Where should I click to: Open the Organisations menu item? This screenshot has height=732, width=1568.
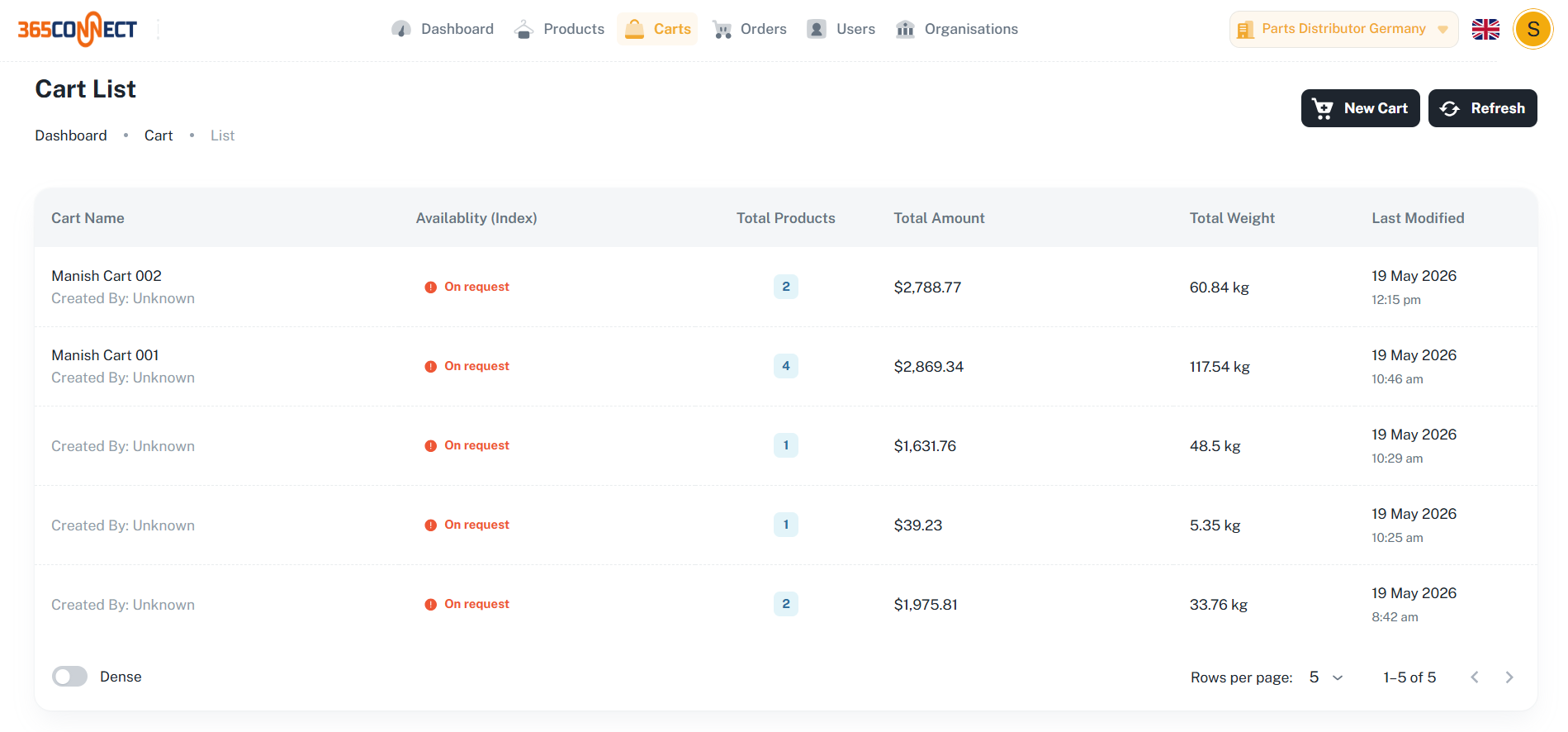tap(957, 30)
